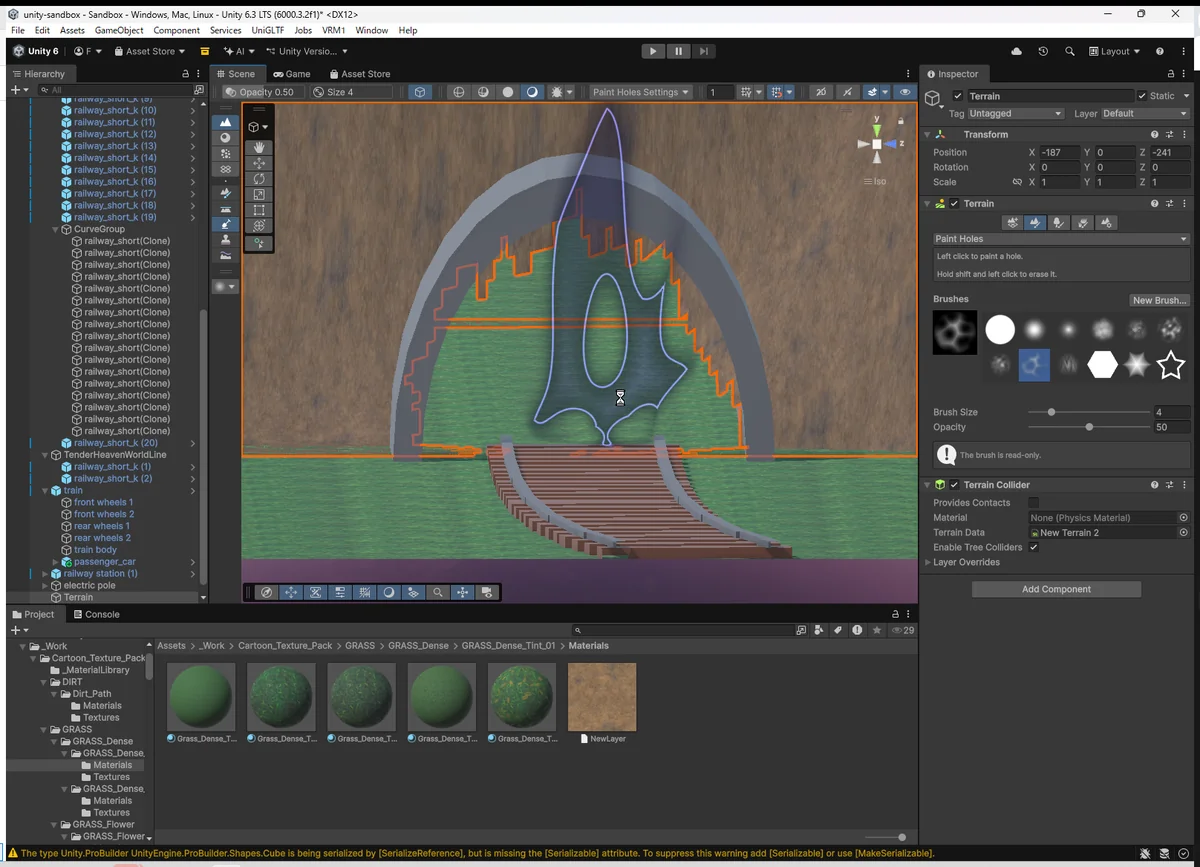This screenshot has height=867, width=1200.
Task: Open Terrain Settings gear-mountain icon
Action: [x=1106, y=223]
